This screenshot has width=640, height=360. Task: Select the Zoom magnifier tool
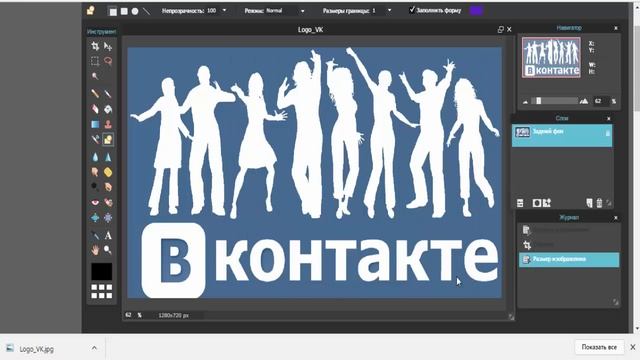tap(108, 250)
